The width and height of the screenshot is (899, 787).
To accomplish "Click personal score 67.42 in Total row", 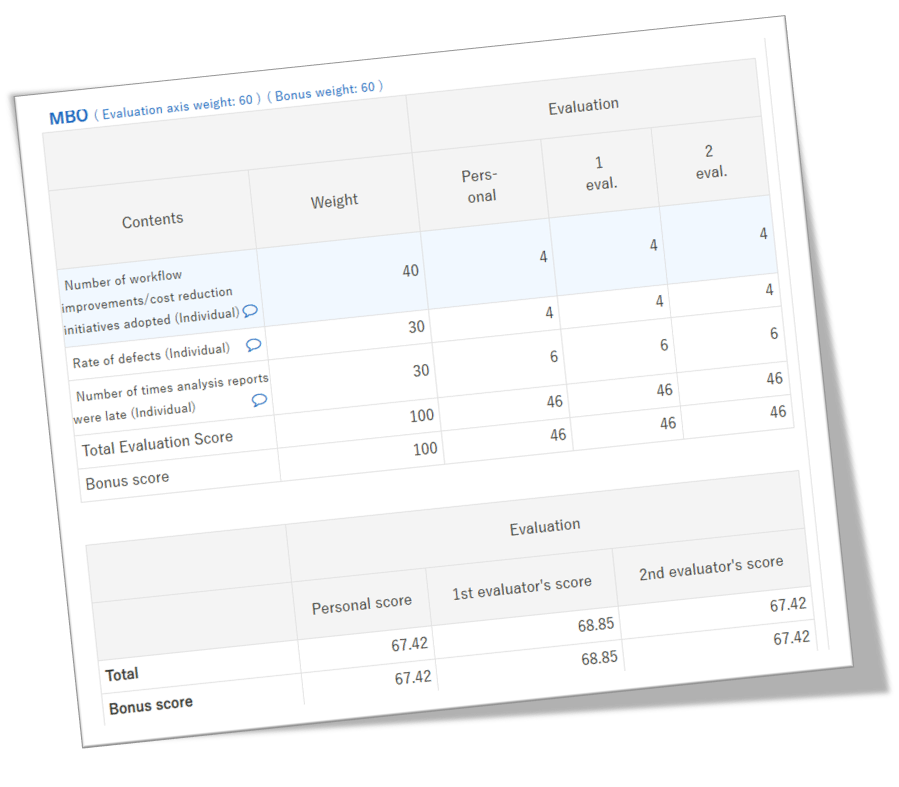I will click(409, 644).
